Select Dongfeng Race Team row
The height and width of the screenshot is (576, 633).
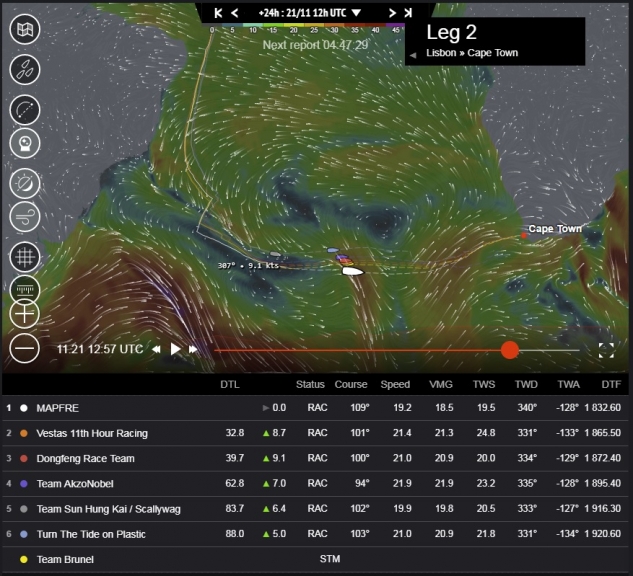point(315,458)
